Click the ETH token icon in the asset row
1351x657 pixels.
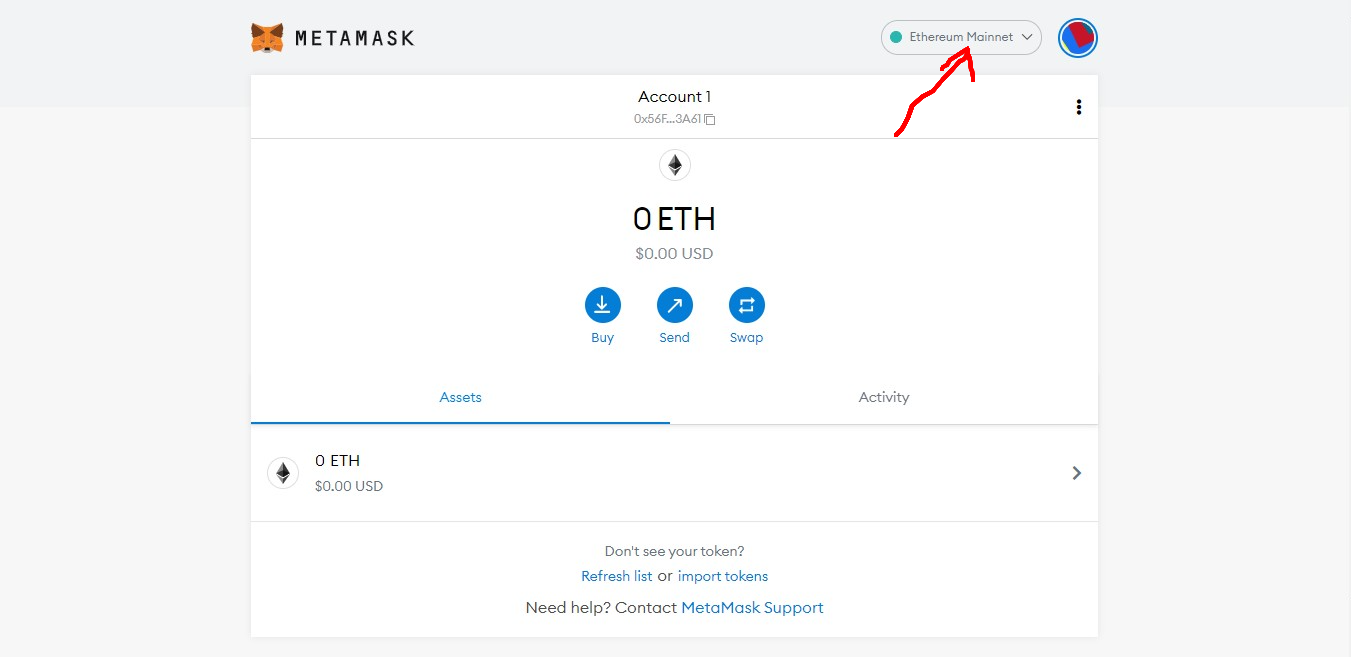click(283, 473)
